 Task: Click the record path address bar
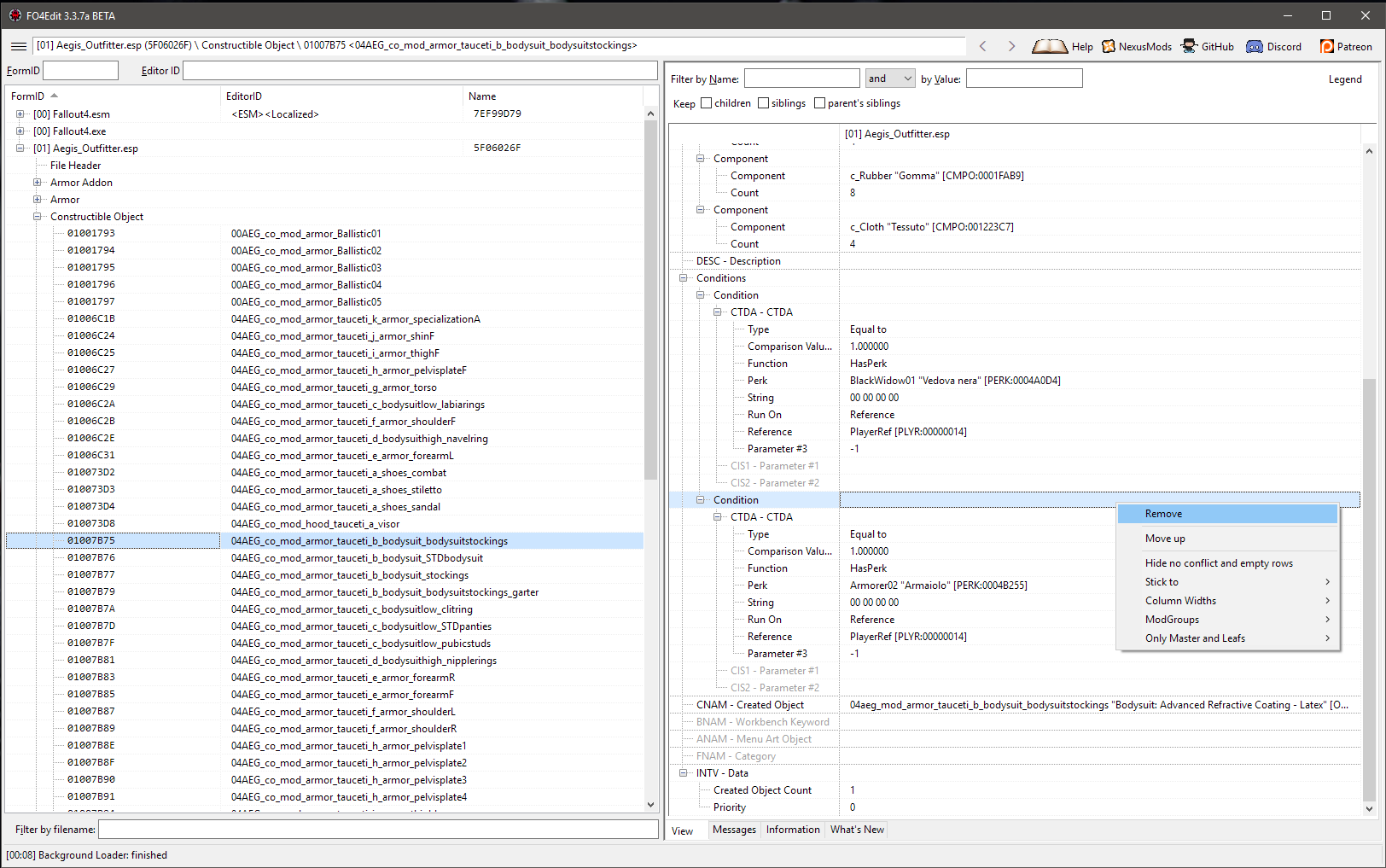pos(499,46)
